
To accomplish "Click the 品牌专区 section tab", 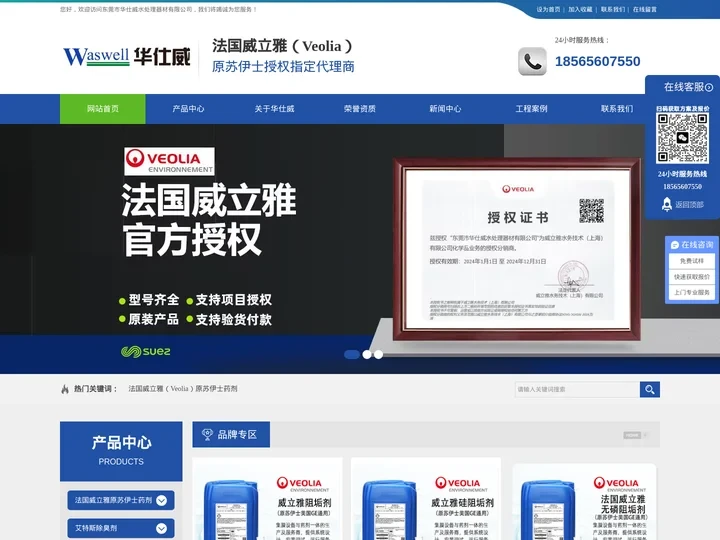I will click(231, 434).
